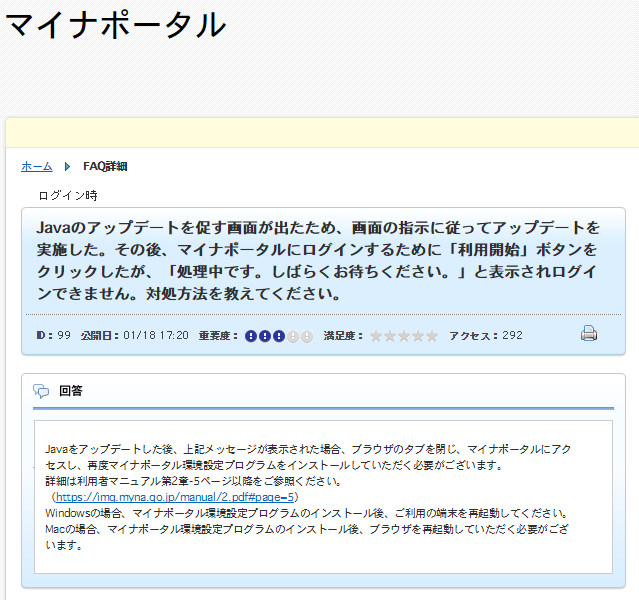
Task: Open the manual PDF link img.myna.go.jp
Action: [x=174, y=497]
